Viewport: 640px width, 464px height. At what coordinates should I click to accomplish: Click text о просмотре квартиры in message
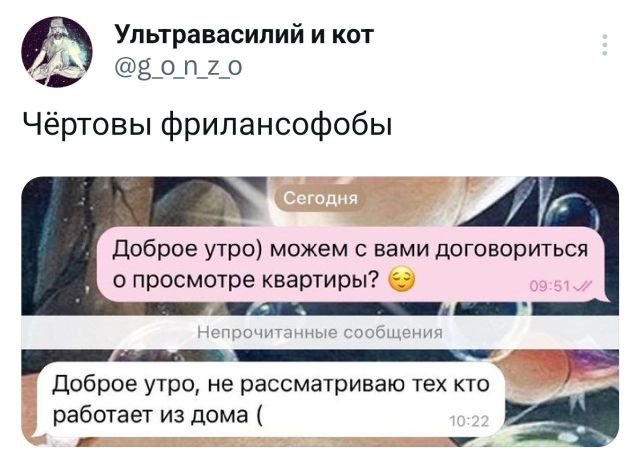click(244, 280)
